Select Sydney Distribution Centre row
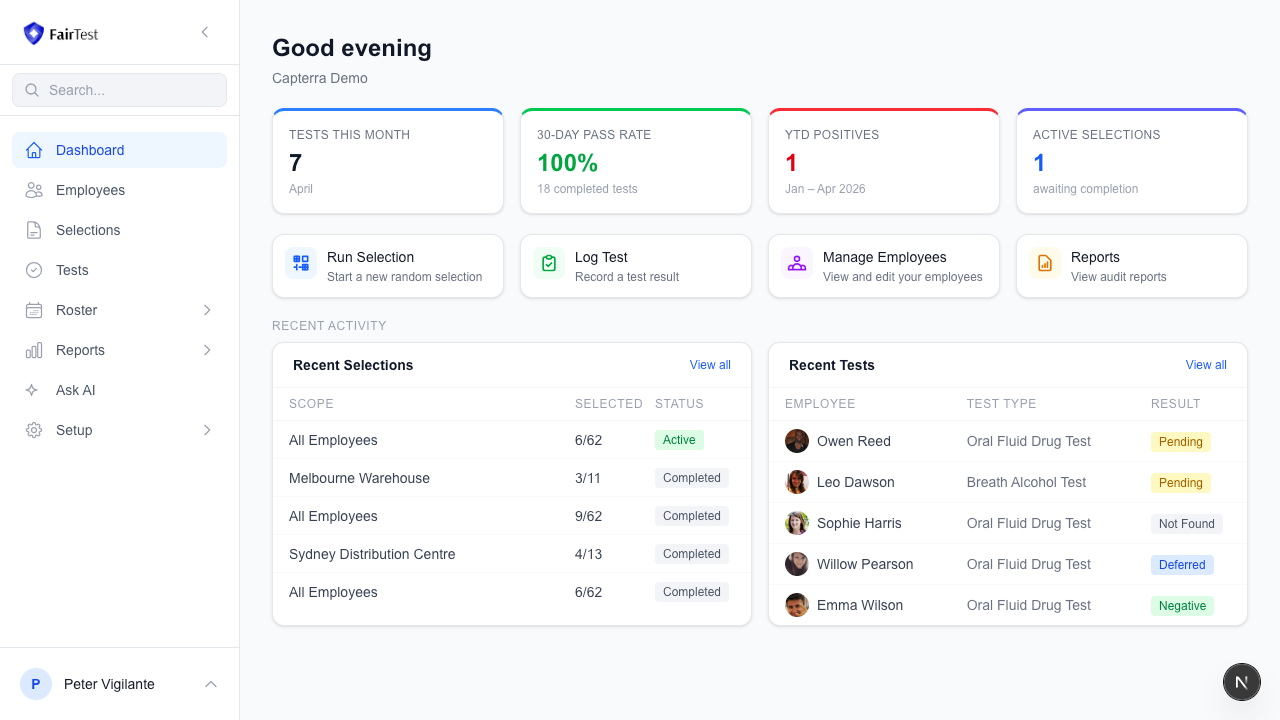The image size is (1280, 720). 512,554
